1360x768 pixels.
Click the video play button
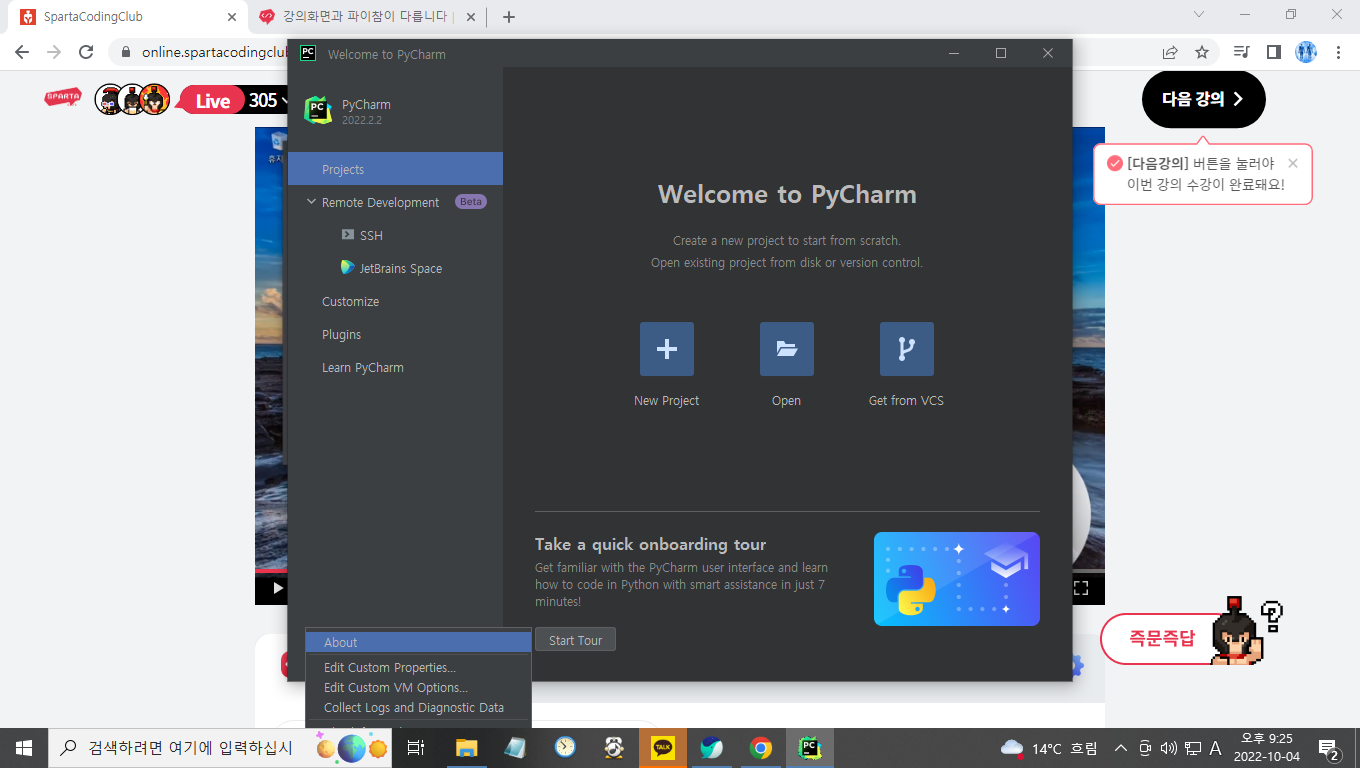coord(278,588)
